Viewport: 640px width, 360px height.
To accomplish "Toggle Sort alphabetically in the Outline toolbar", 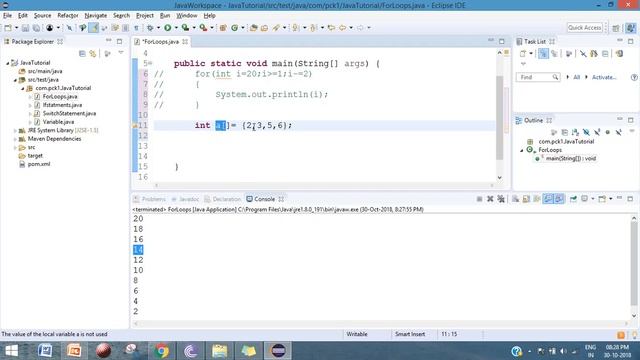I will point(575,132).
